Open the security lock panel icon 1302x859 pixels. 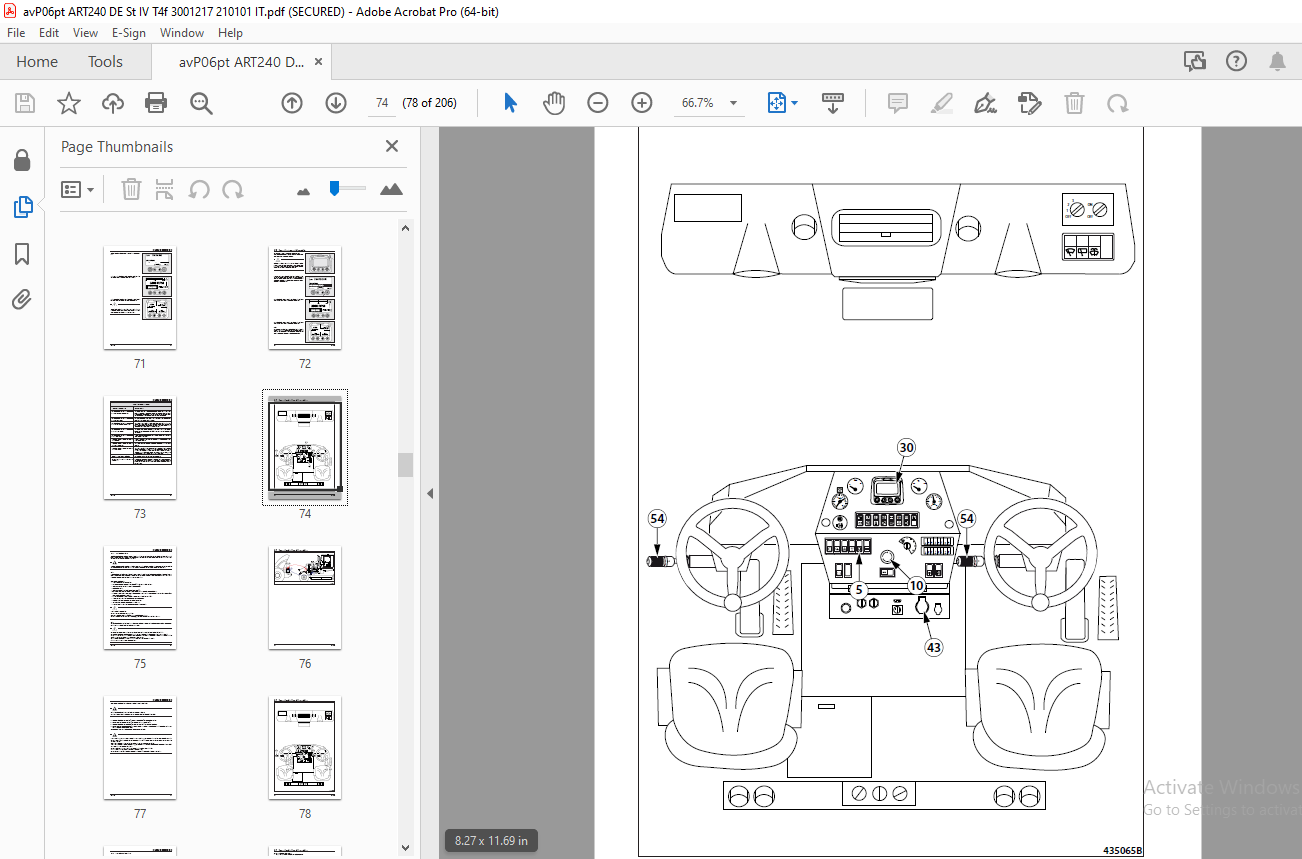pos(22,161)
